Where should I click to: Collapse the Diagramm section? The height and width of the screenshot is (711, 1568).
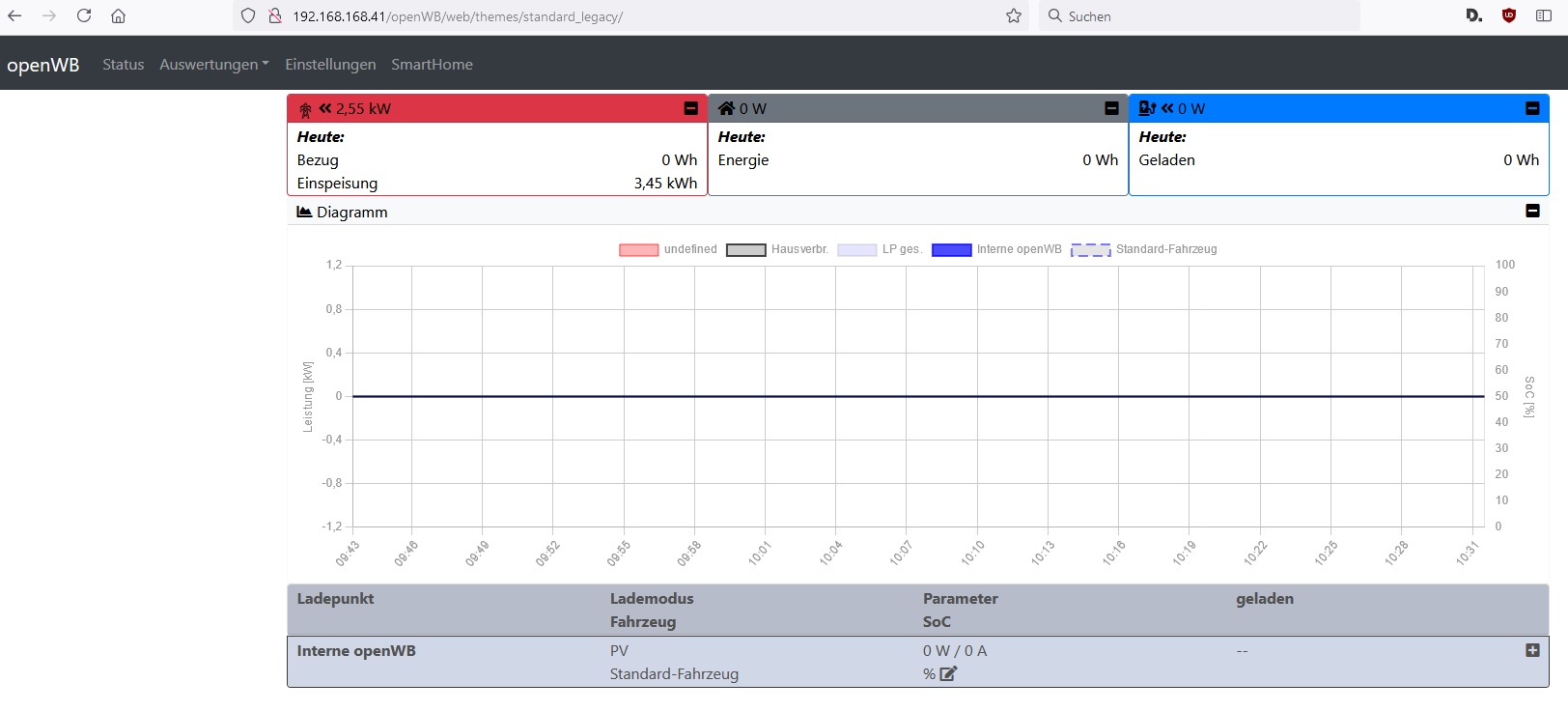click(x=1532, y=211)
